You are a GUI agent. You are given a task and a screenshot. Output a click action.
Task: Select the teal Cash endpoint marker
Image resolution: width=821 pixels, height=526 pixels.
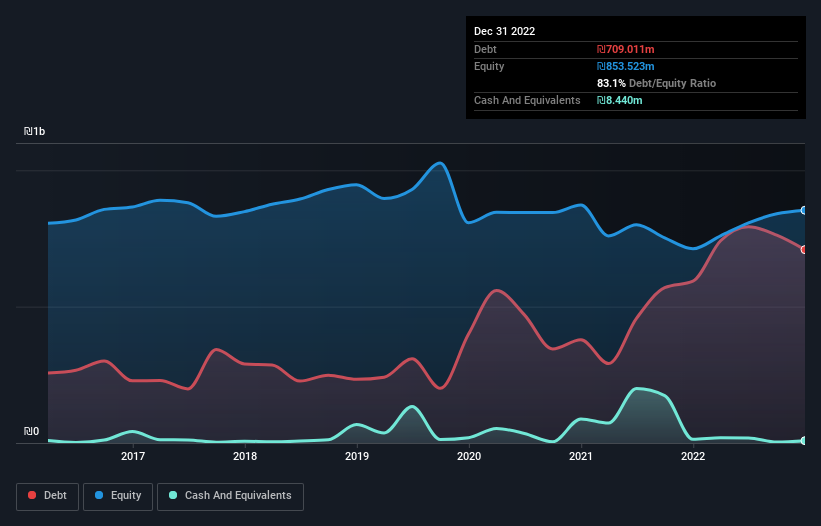coord(804,441)
